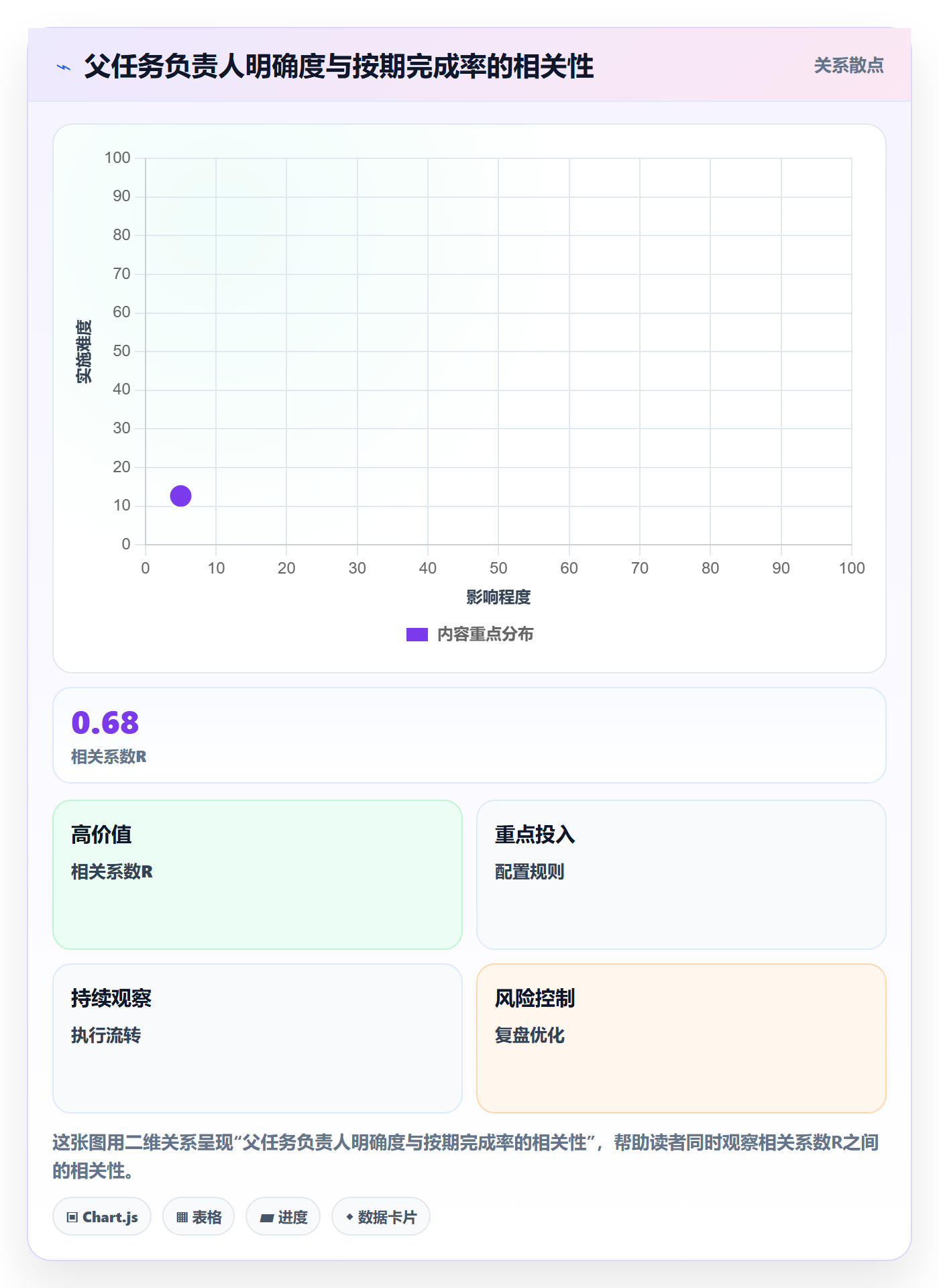Click the y-axis title 实施难度
Screen dimensions: 939x1288
84,352
